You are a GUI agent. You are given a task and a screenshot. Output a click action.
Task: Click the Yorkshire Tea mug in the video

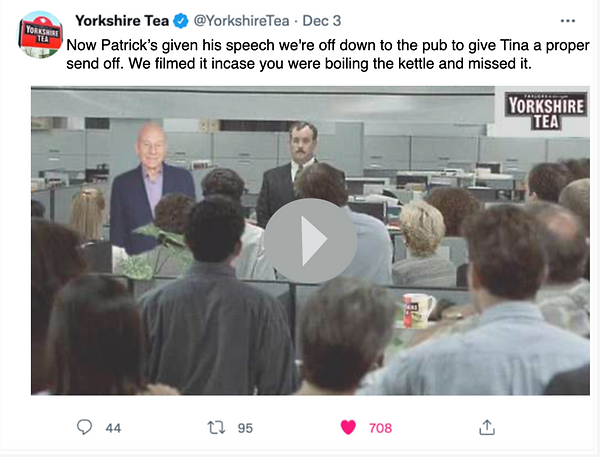click(418, 311)
